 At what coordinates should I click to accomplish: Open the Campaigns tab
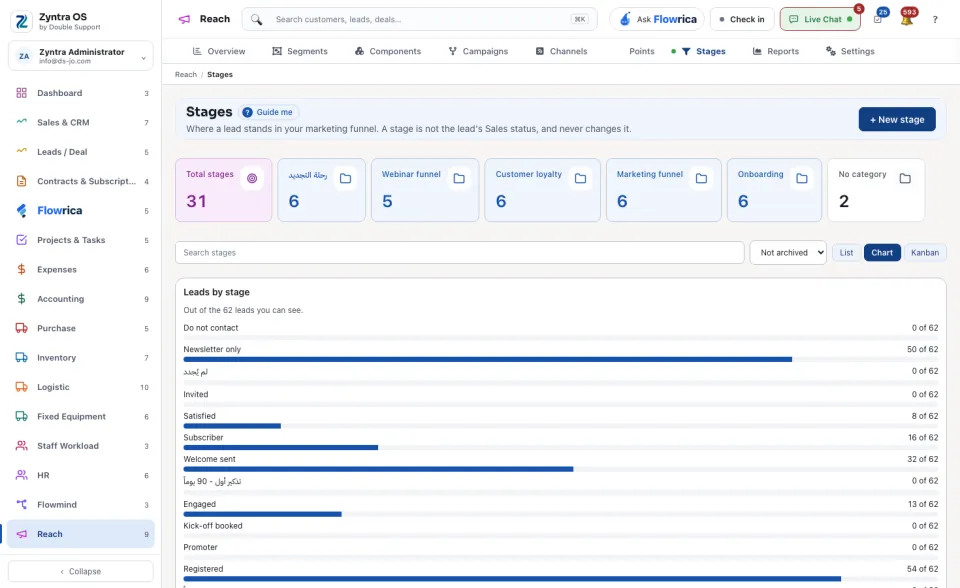coord(478,51)
